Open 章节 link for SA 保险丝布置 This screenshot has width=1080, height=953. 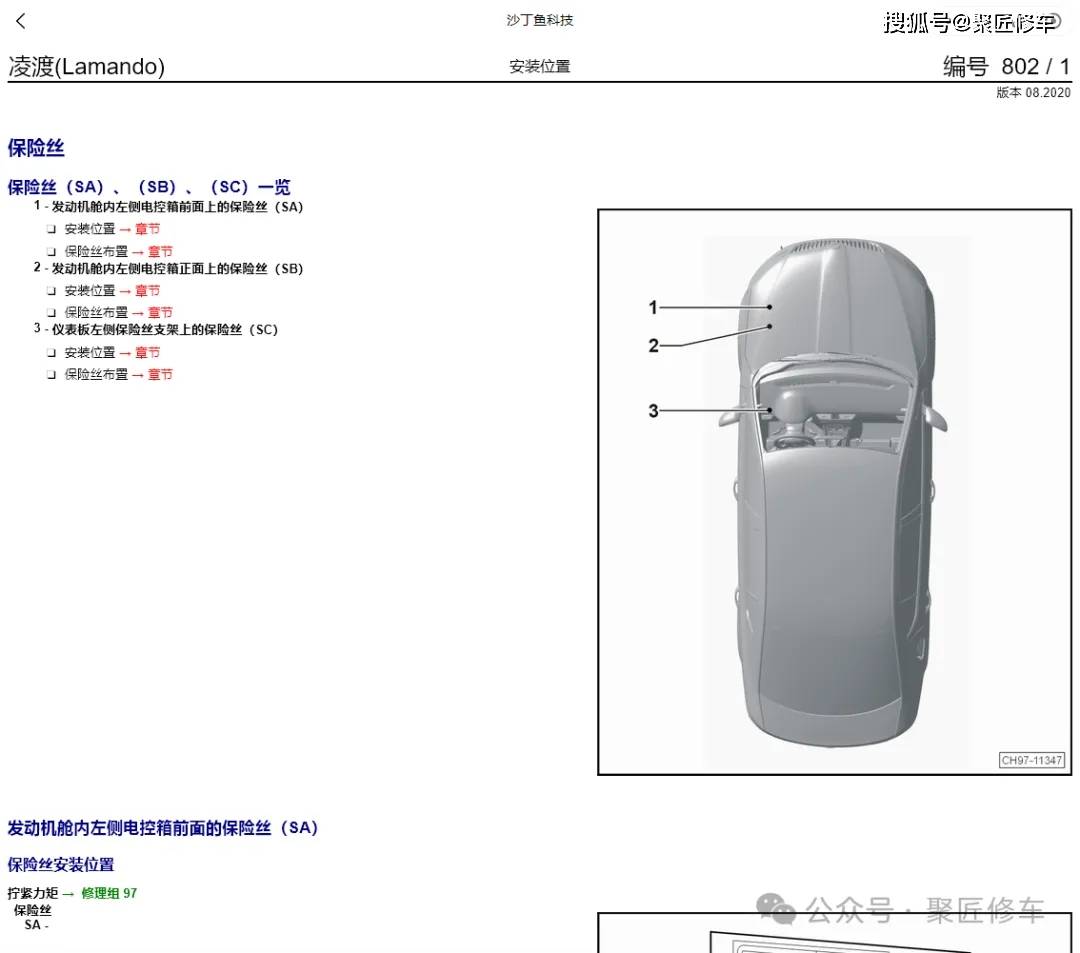[x=160, y=251]
